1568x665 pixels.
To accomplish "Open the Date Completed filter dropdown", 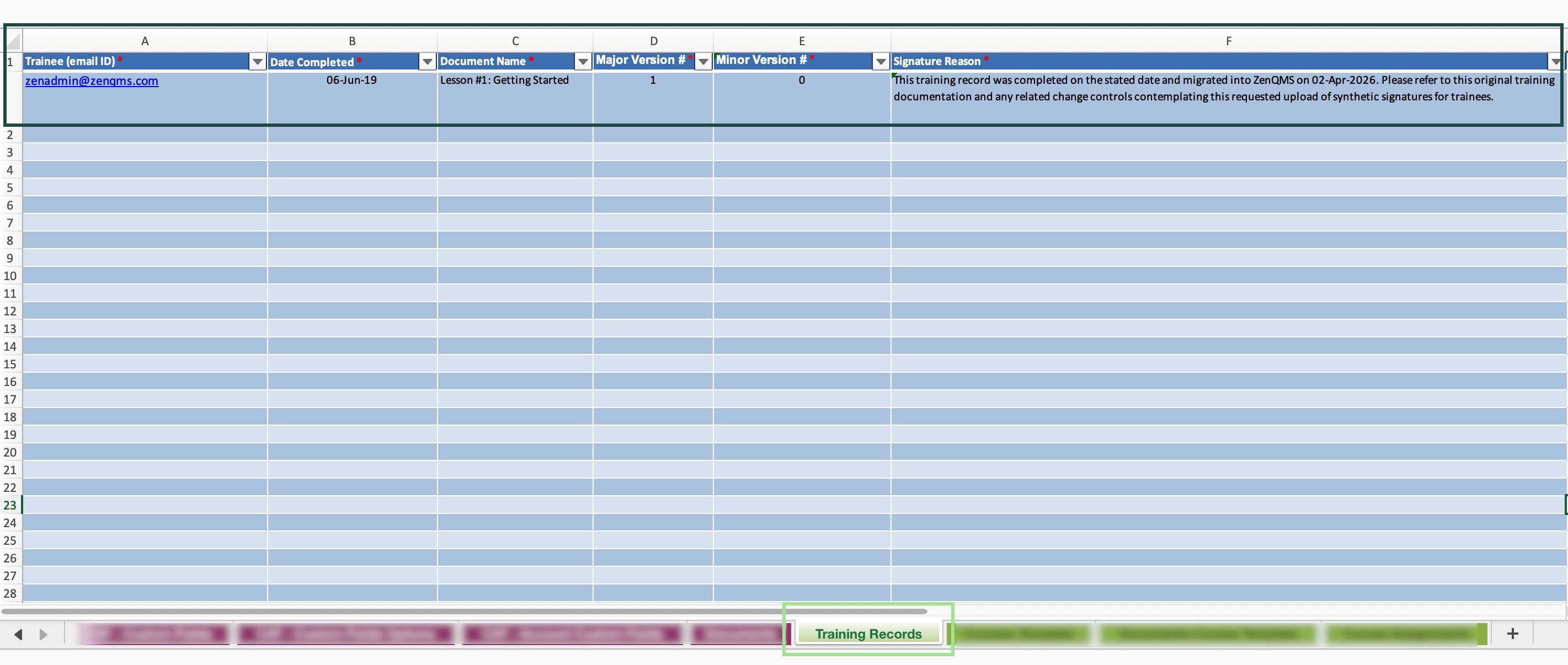I will tap(427, 61).
